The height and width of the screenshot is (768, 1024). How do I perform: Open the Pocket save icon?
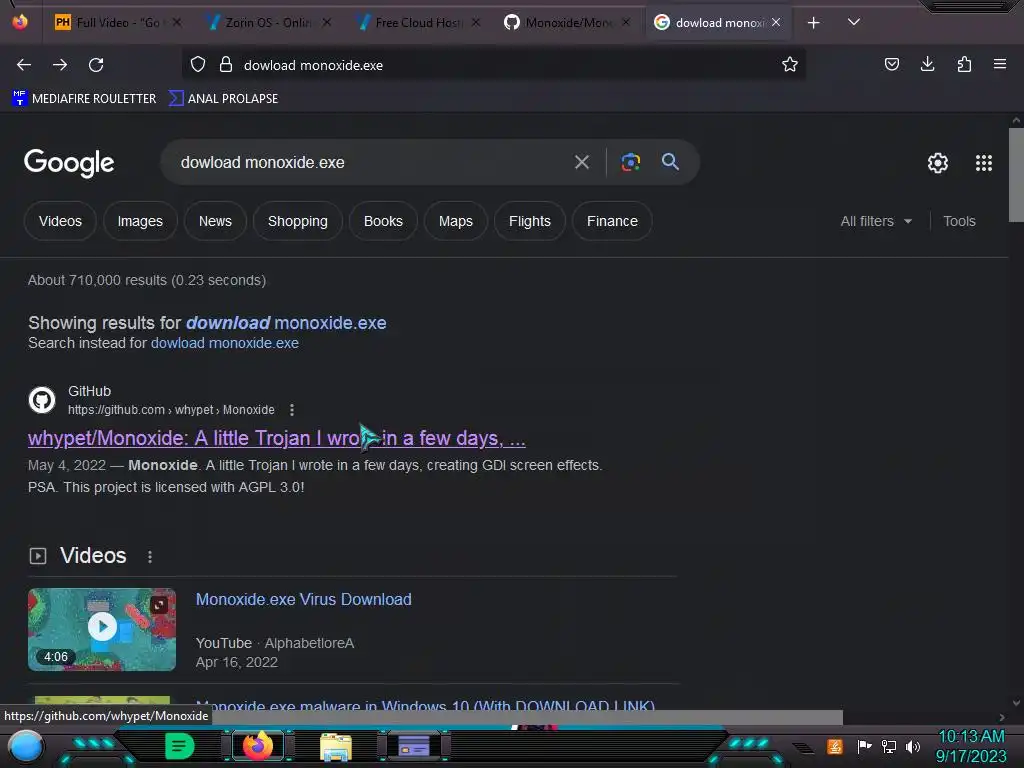[891, 64]
